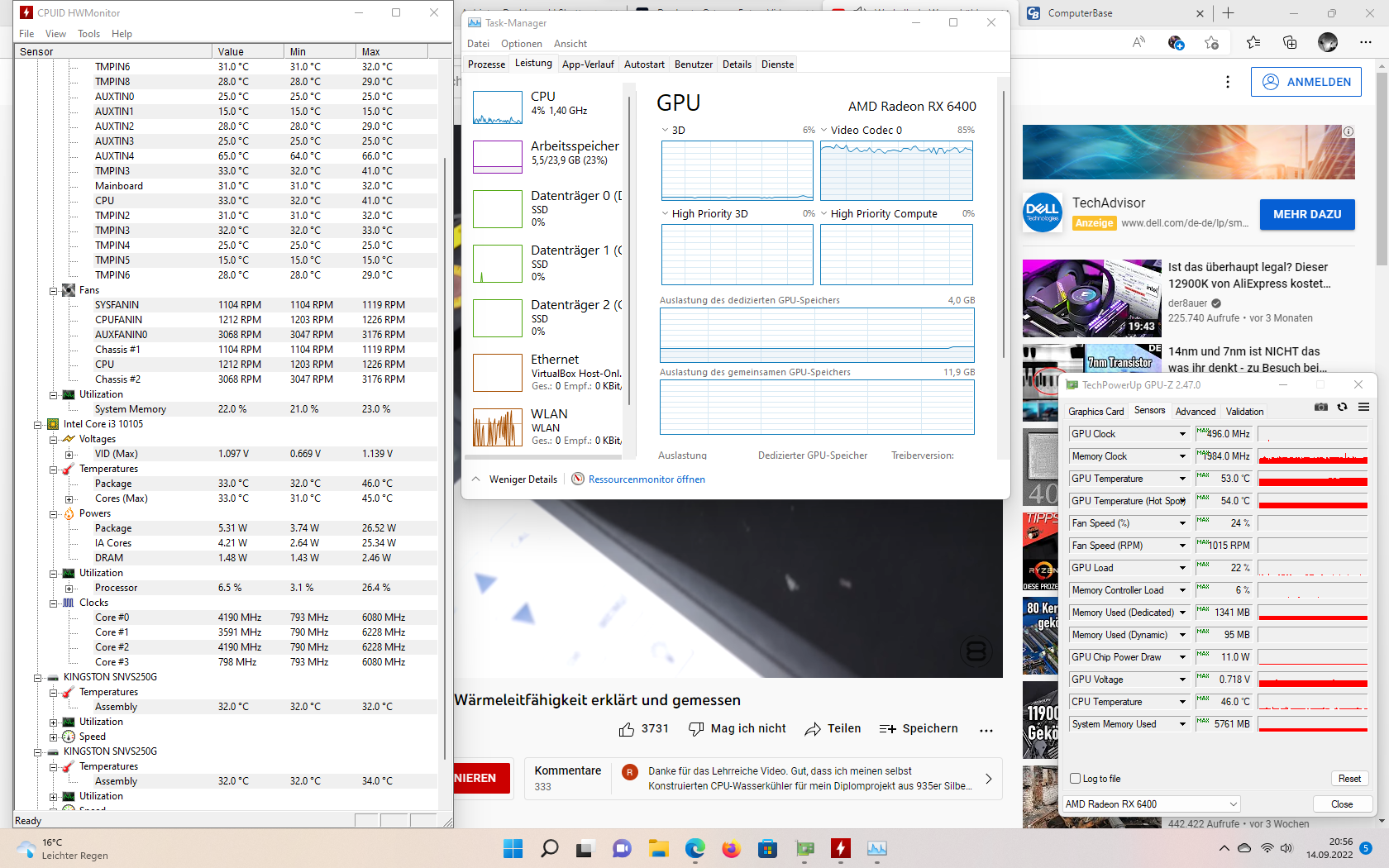Switch to the Prozesse tab in Task-Manager
1389x868 pixels.
click(486, 64)
